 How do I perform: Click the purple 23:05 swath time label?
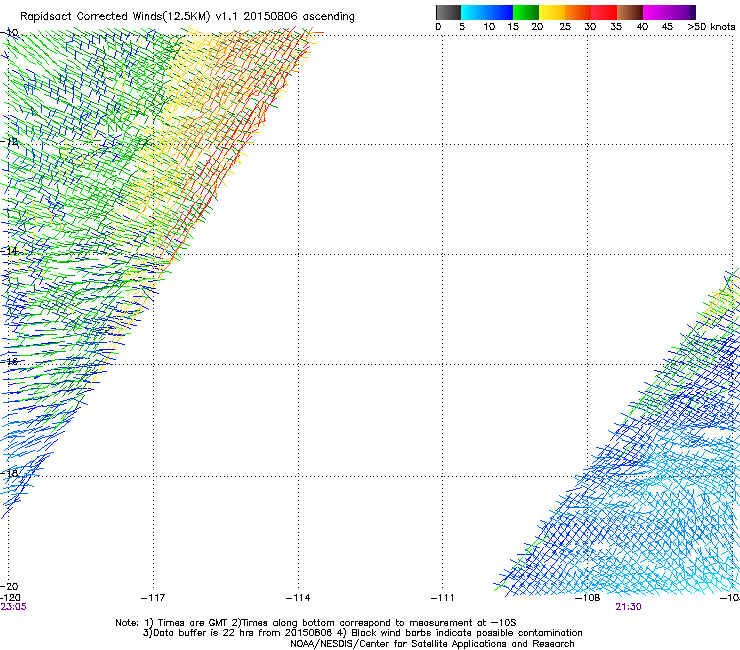(x=13, y=607)
